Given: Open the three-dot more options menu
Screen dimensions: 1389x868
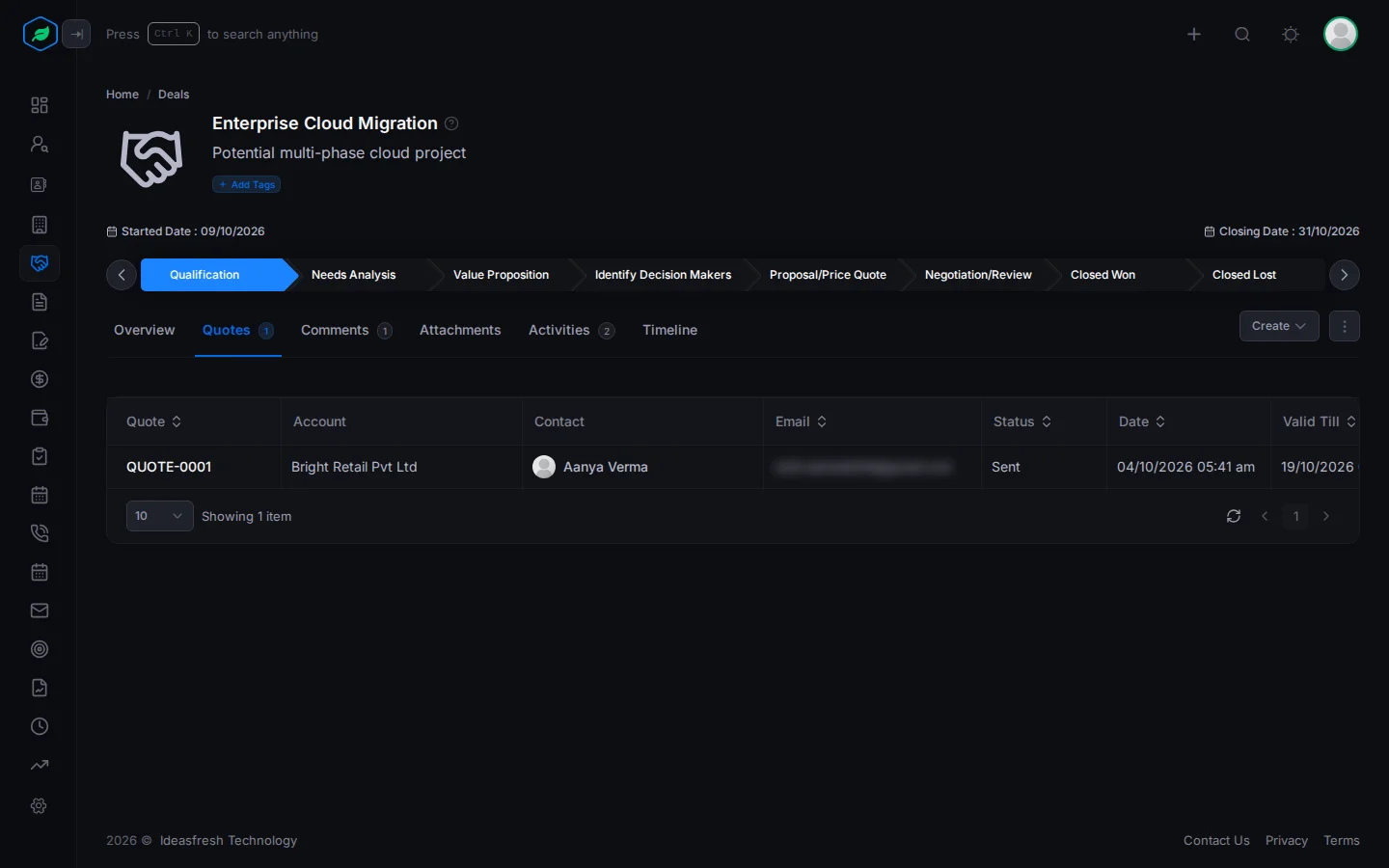Looking at the screenshot, I should (1345, 326).
